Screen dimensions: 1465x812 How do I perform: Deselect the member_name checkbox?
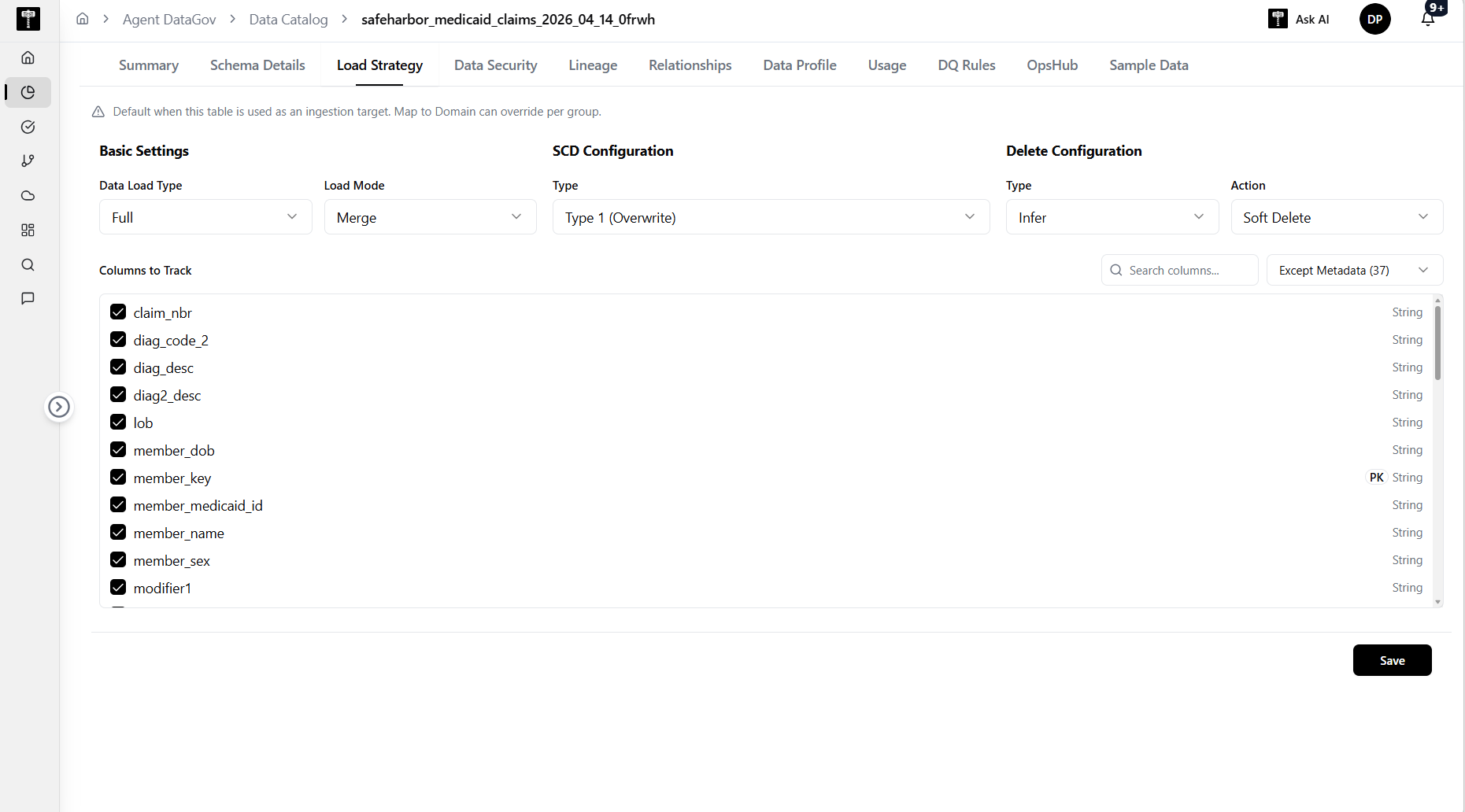click(x=118, y=533)
